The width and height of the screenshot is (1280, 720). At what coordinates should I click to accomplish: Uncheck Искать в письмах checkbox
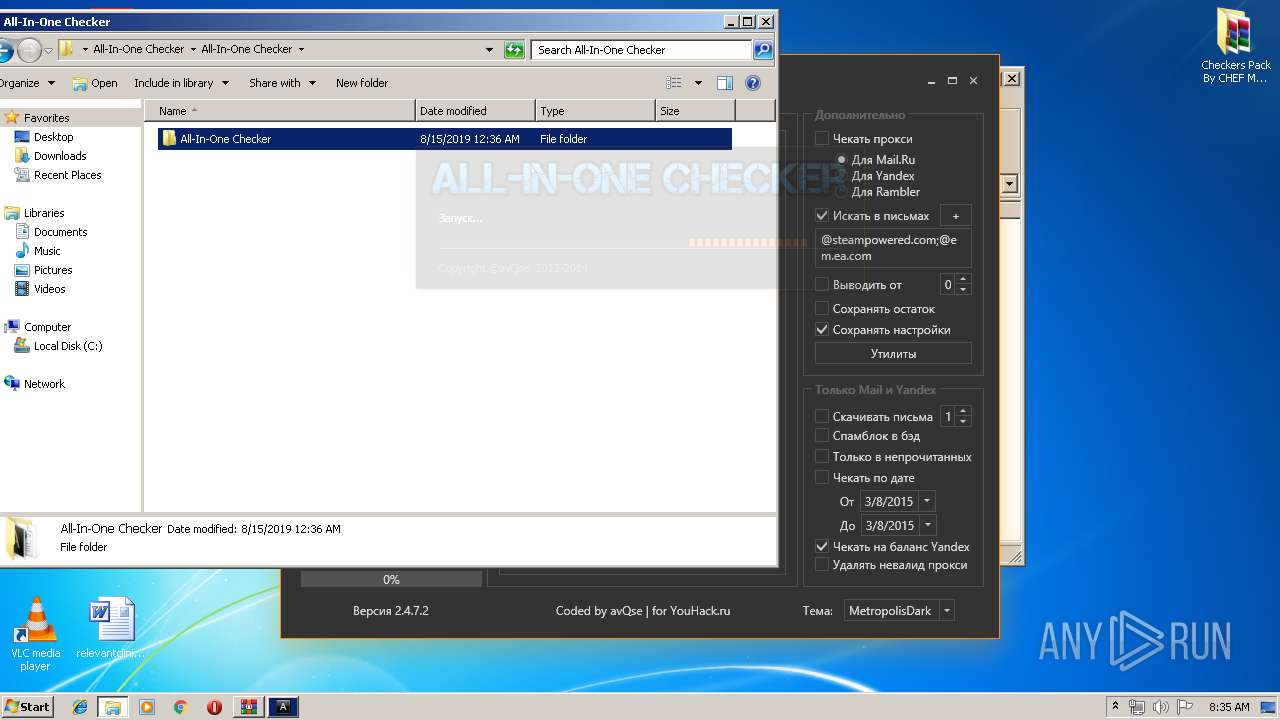click(822, 215)
